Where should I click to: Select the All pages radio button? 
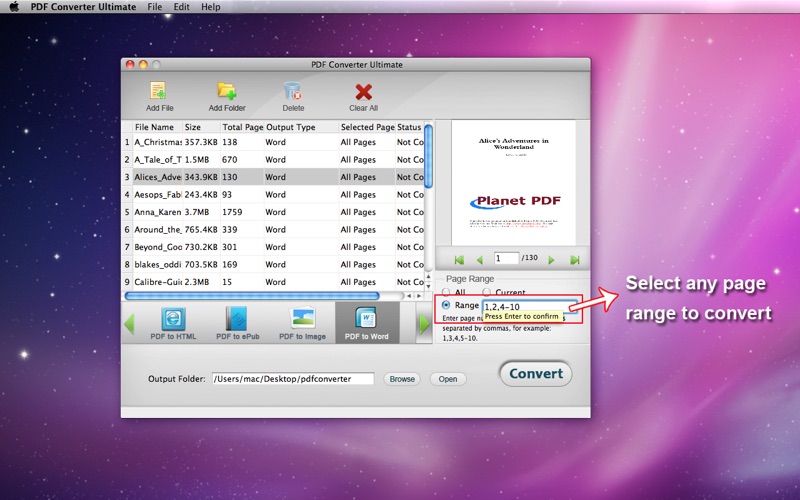(x=446, y=292)
